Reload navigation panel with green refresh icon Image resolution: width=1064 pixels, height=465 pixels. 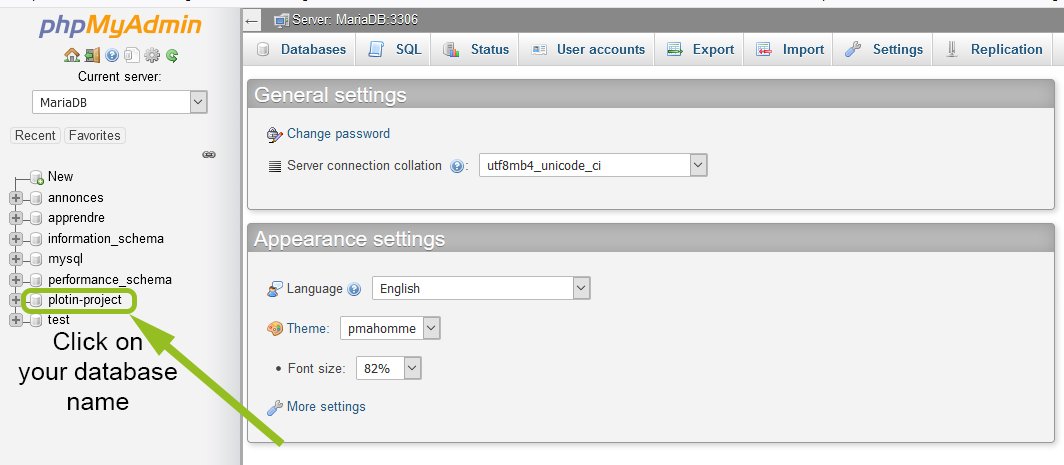pyautogui.click(x=172, y=56)
